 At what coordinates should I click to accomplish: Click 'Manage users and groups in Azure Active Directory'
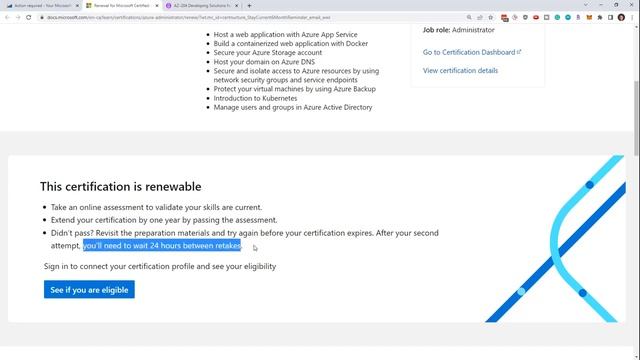pyautogui.click(x=293, y=107)
